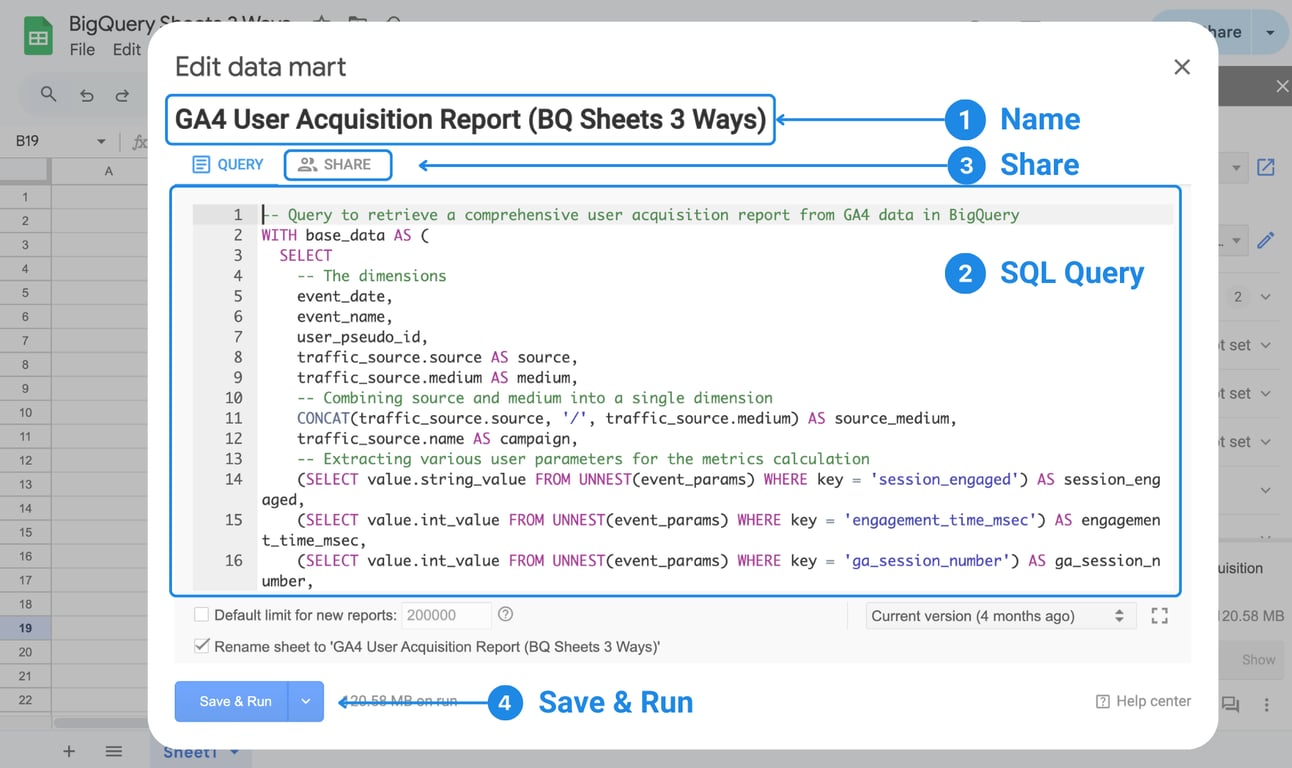Close the right side panel
The height and width of the screenshot is (768, 1292).
pos(1282,87)
